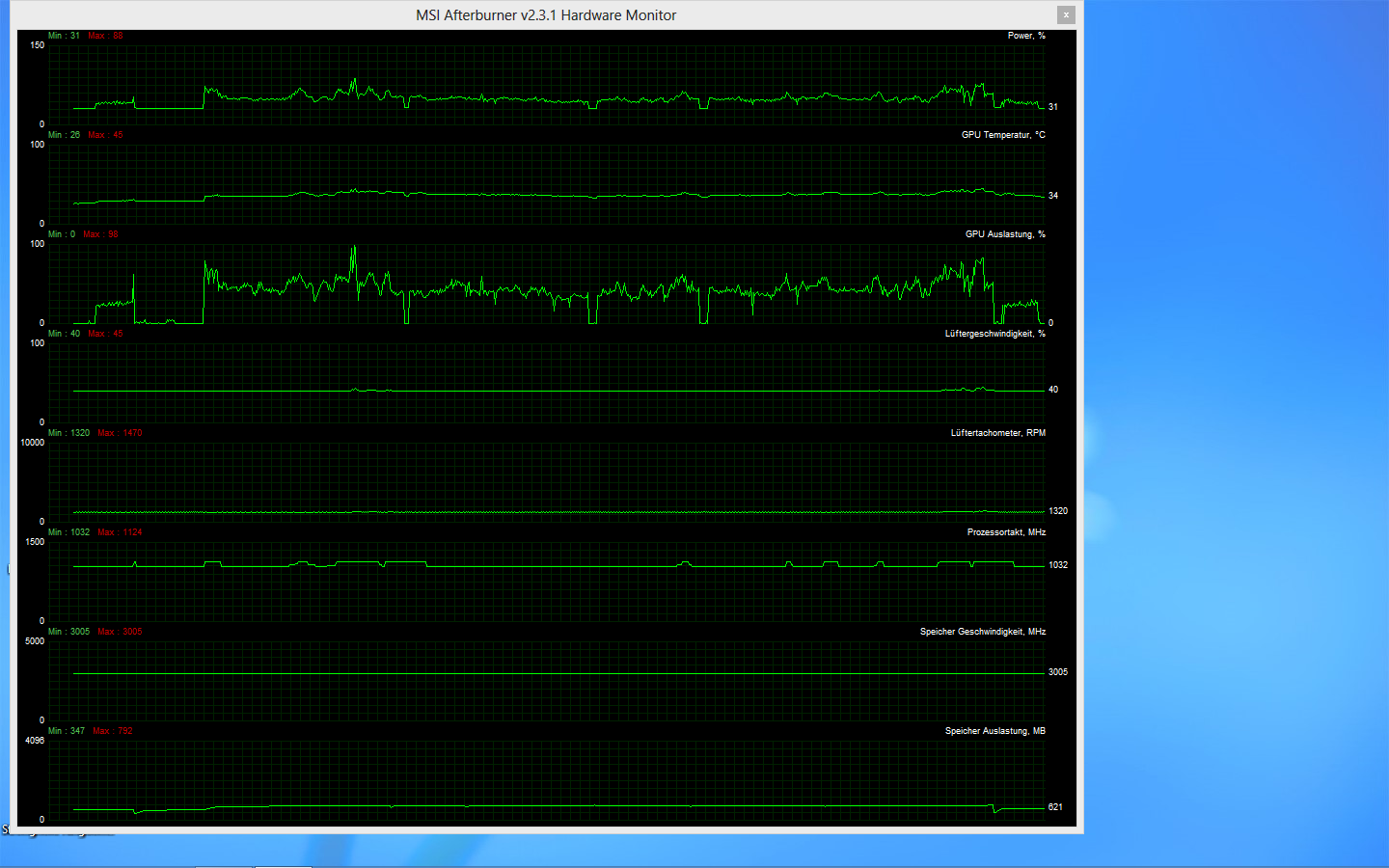
Task: Click the GPU Temperatur graph plot area
Action: pyautogui.click(x=546, y=183)
